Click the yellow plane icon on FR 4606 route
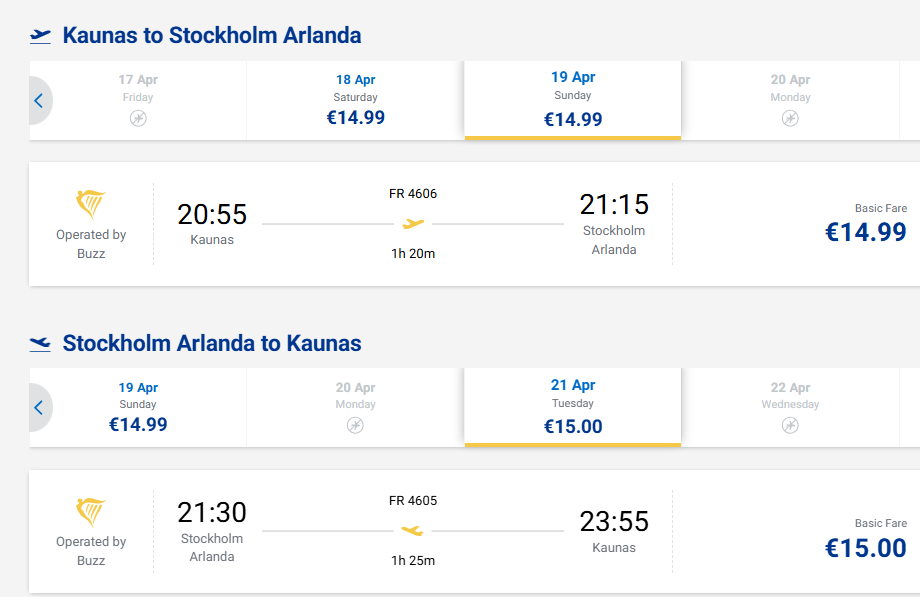920x597 pixels. tap(413, 223)
